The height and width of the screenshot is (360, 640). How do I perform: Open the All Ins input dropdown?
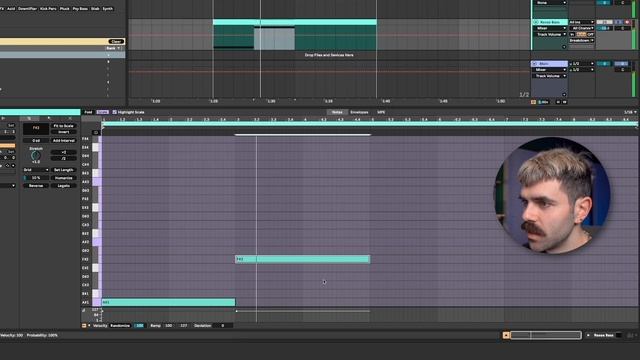click(x=582, y=22)
